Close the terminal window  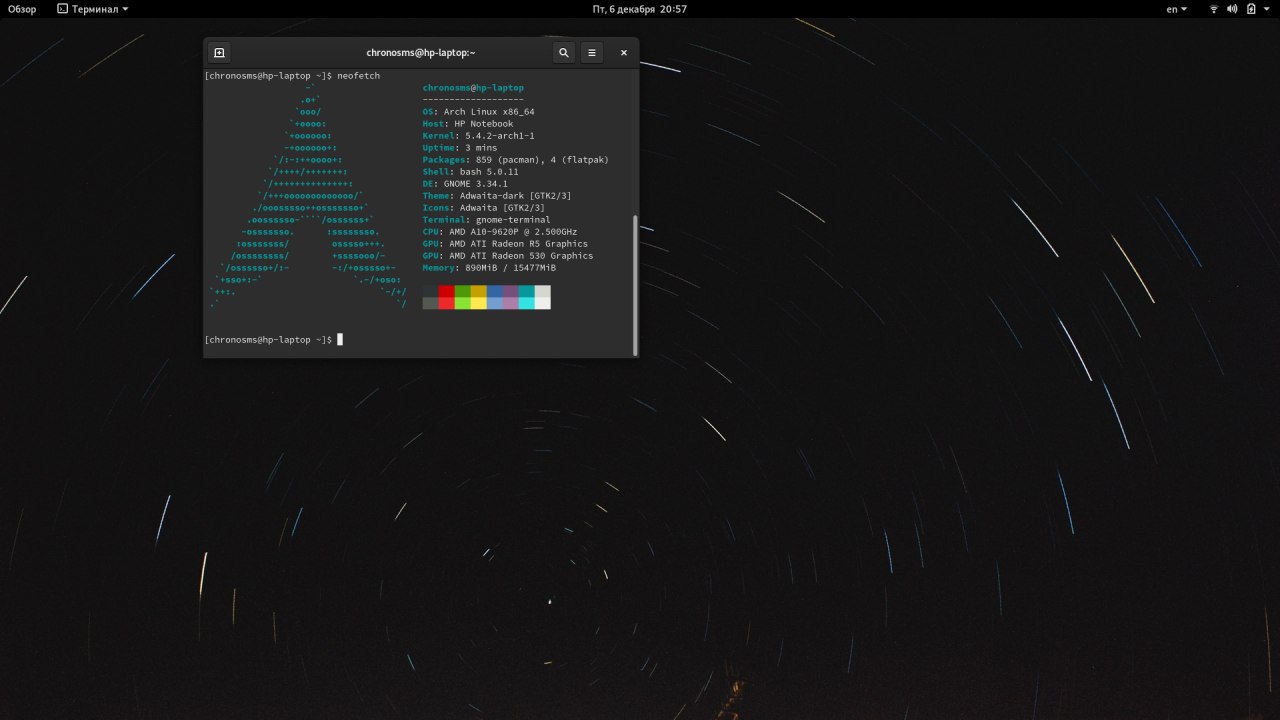[623, 53]
